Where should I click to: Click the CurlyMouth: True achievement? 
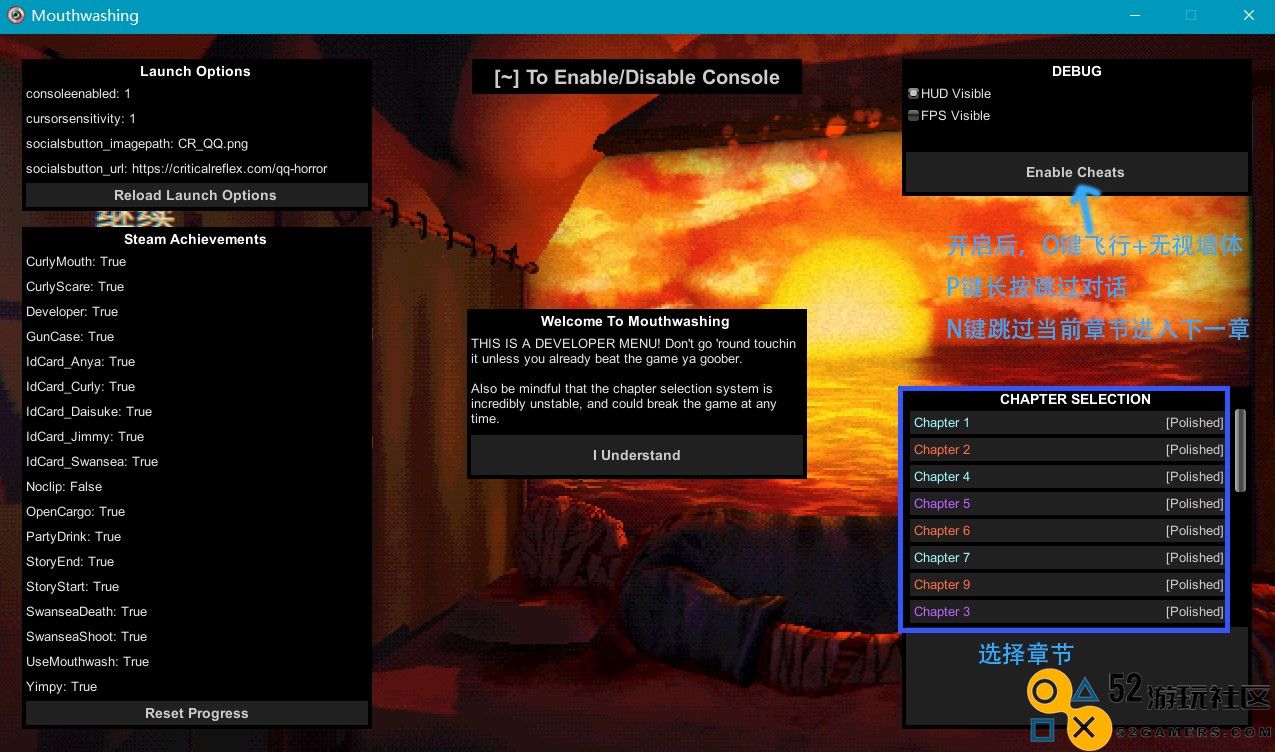tap(76, 261)
